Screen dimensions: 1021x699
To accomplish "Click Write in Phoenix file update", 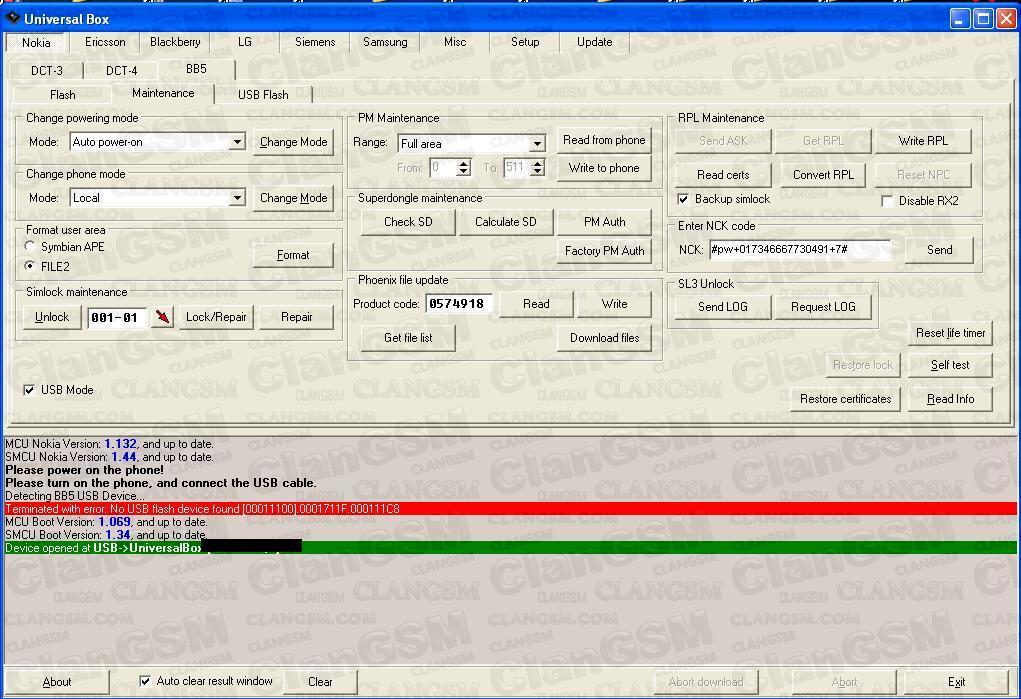I will coord(614,304).
